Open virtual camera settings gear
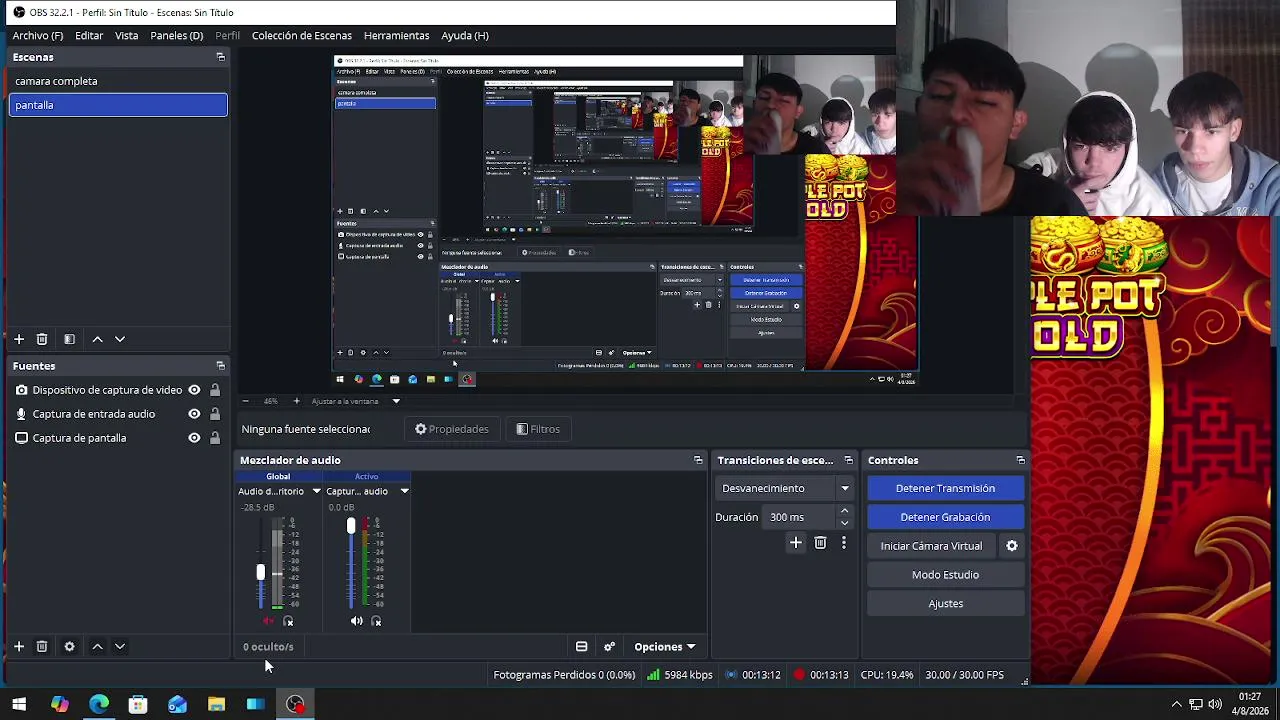 1012,546
